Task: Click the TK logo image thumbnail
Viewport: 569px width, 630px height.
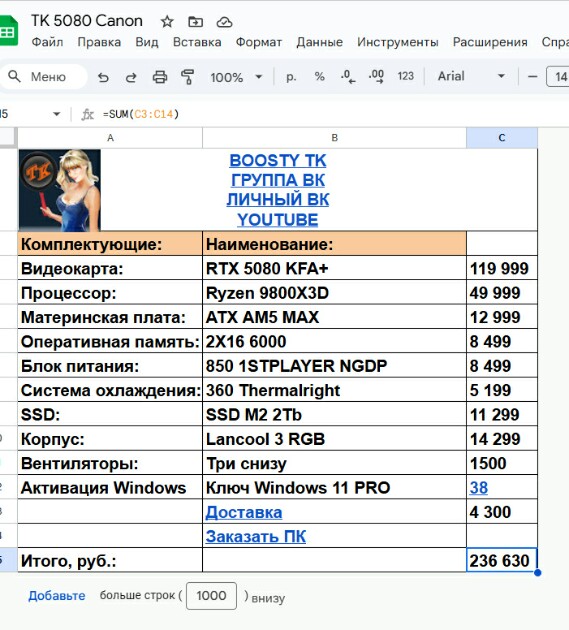Action: tap(60, 190)
